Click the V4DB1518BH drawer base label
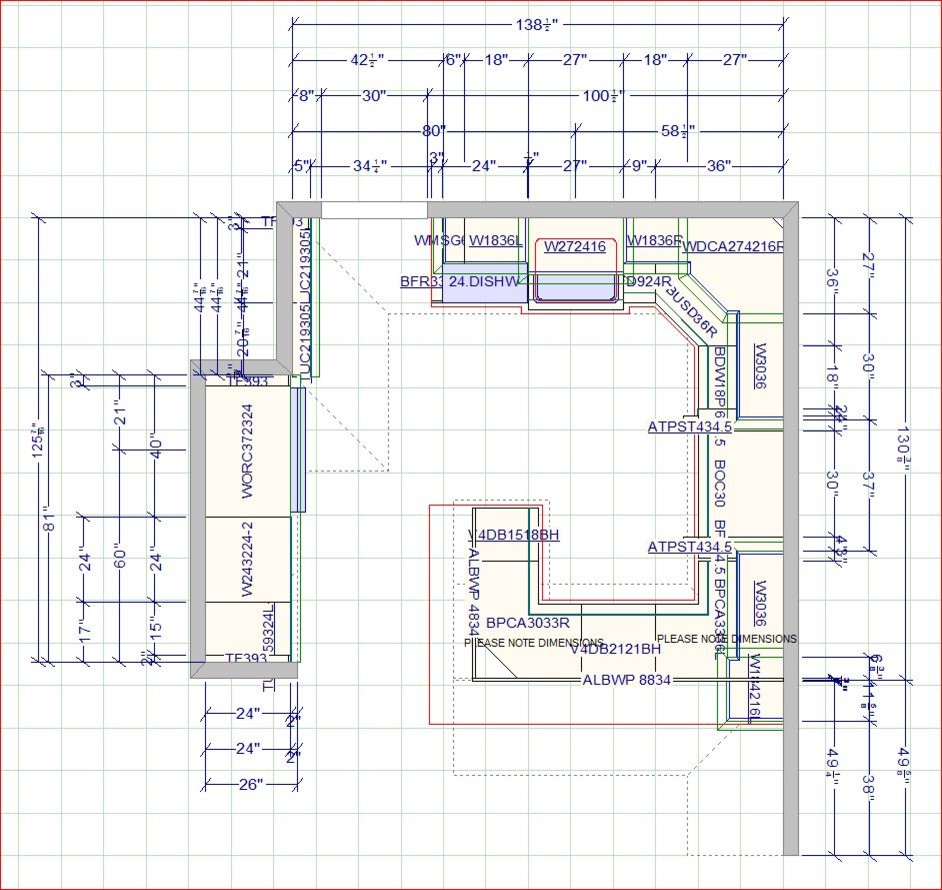 pos(514,534)
